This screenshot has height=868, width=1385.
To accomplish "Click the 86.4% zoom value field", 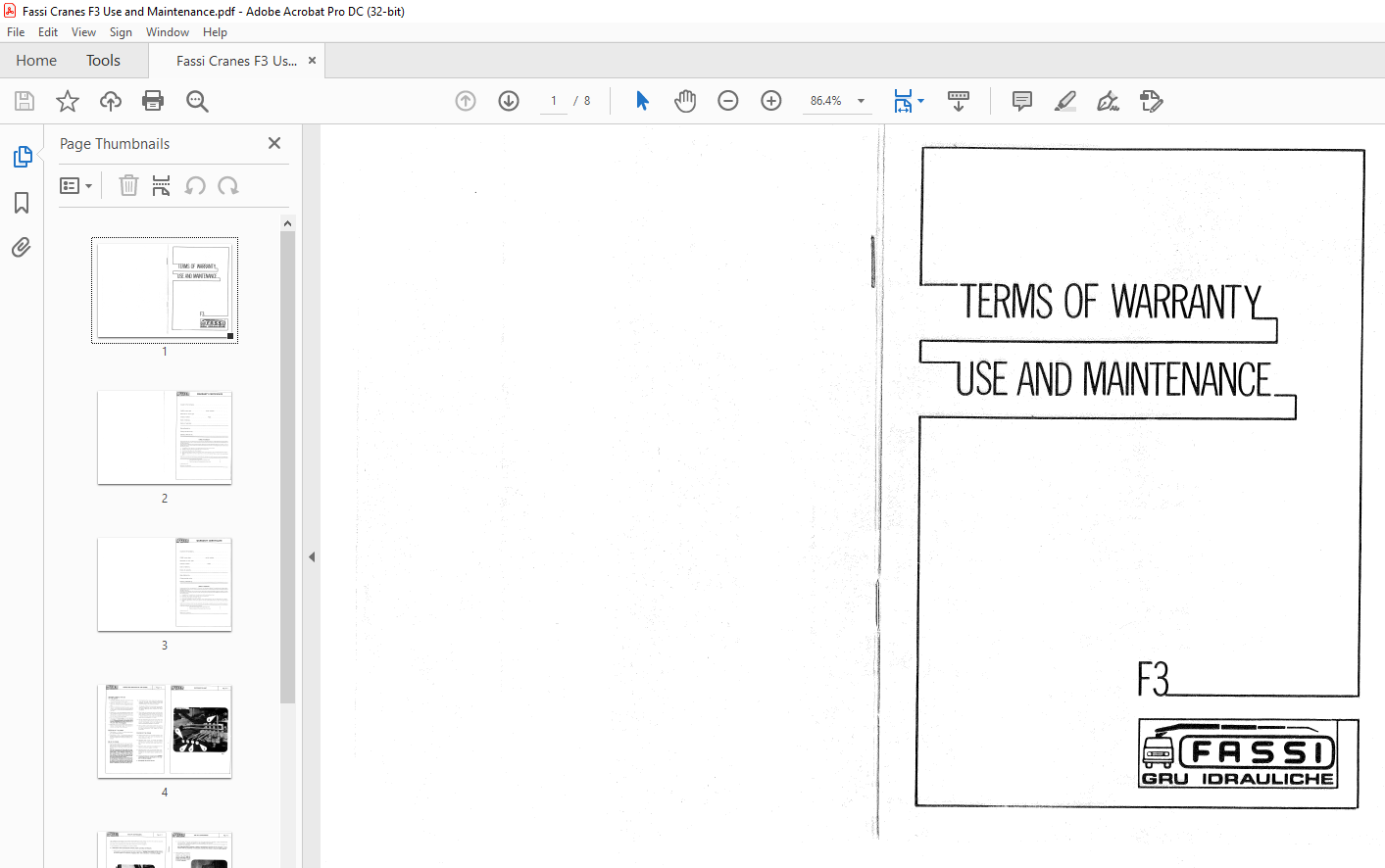I will [826, 101].
